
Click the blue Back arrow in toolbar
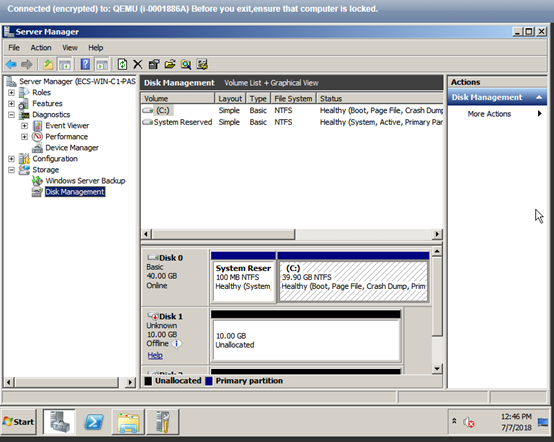click(11, 65)
